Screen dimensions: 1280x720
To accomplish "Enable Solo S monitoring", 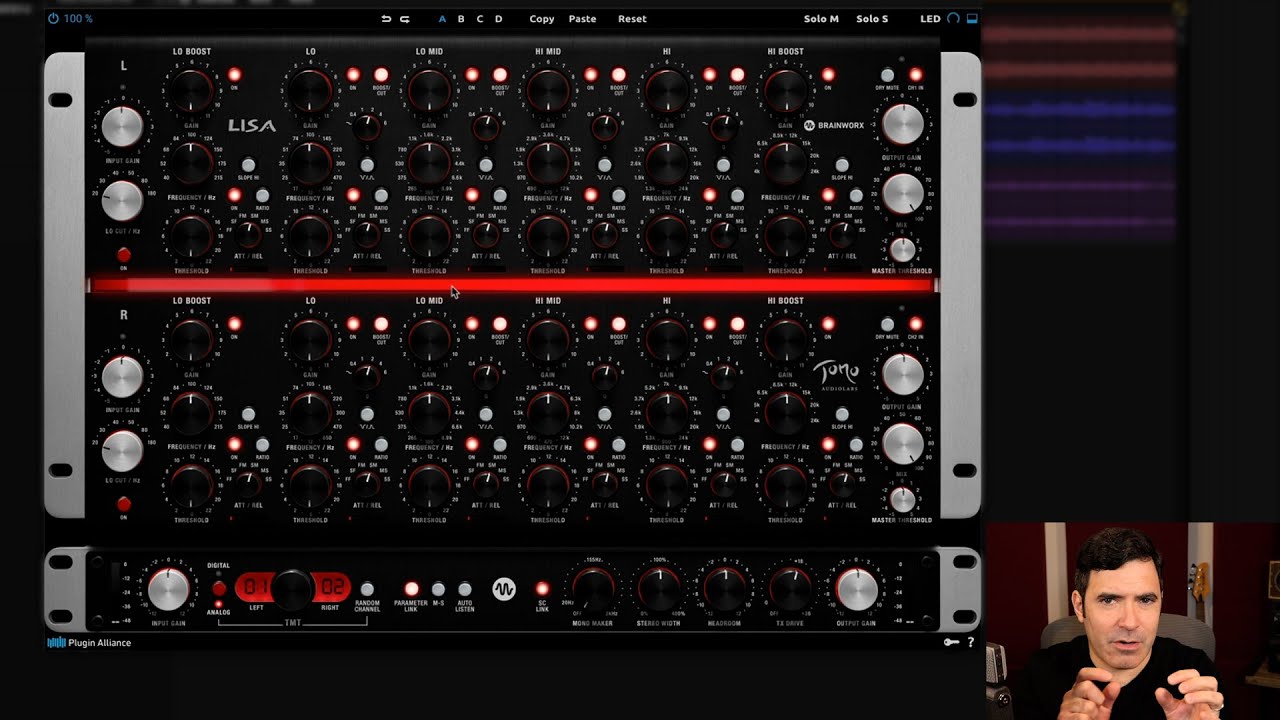I will (872, 19).
